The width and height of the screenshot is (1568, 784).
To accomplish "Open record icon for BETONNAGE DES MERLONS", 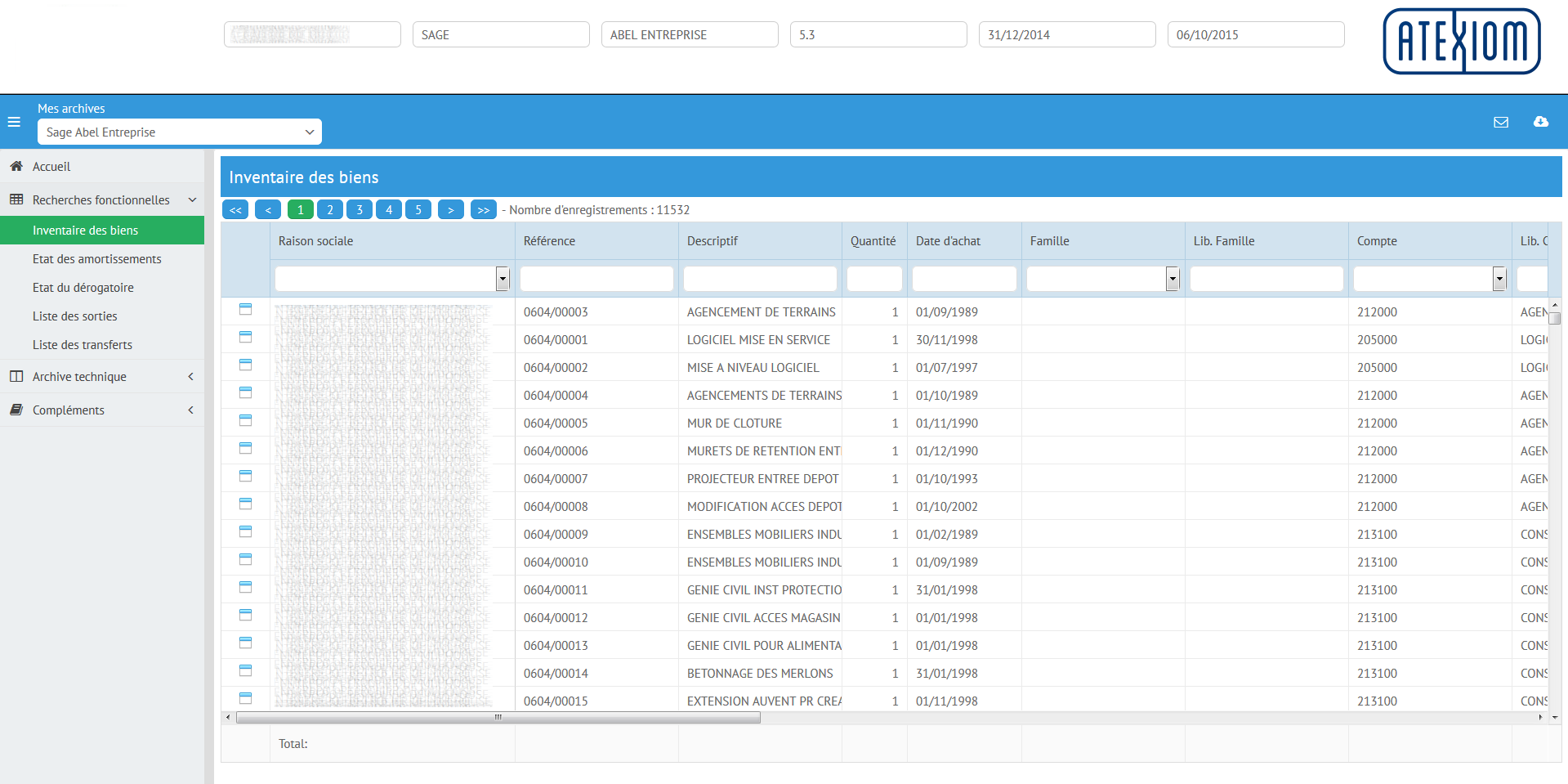I will (245, 671).
